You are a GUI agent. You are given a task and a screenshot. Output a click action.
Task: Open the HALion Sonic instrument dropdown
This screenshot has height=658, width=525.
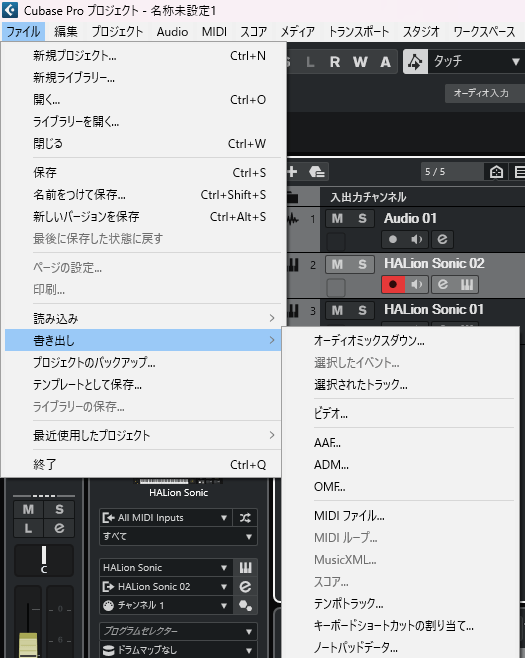pyautogui.click(x=166, y=568)
